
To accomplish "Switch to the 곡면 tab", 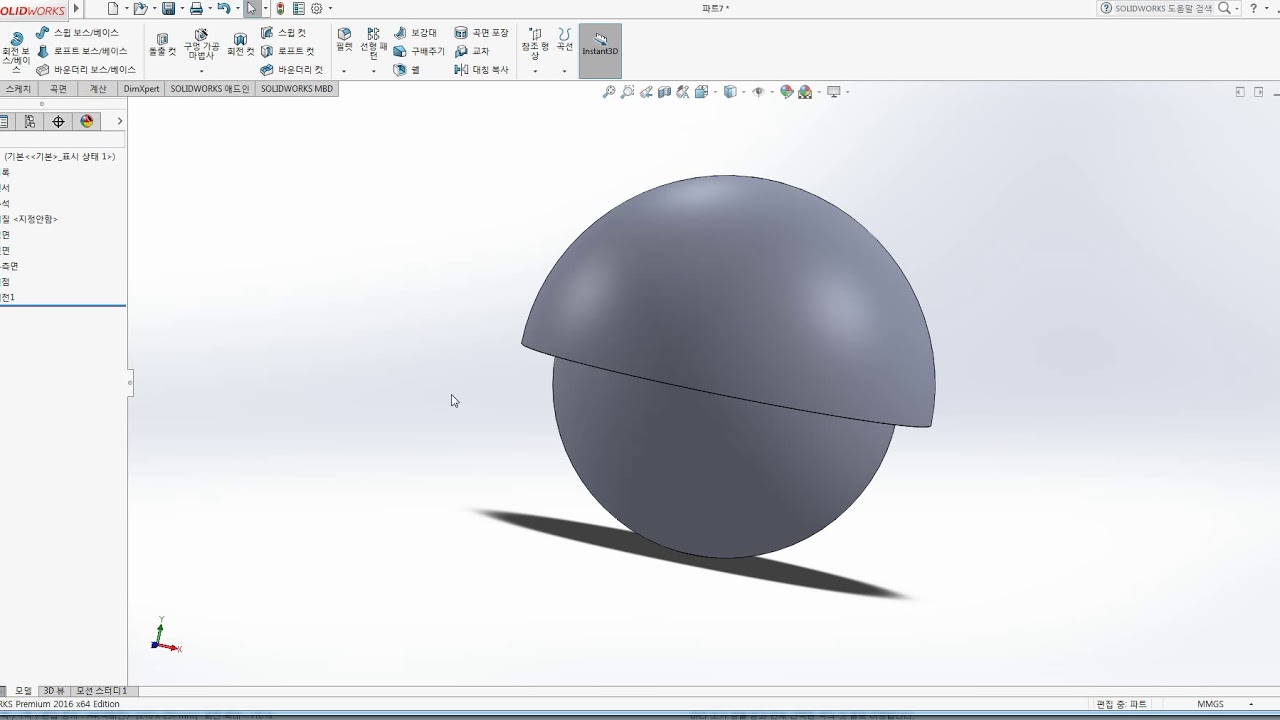I will [58, 89].
